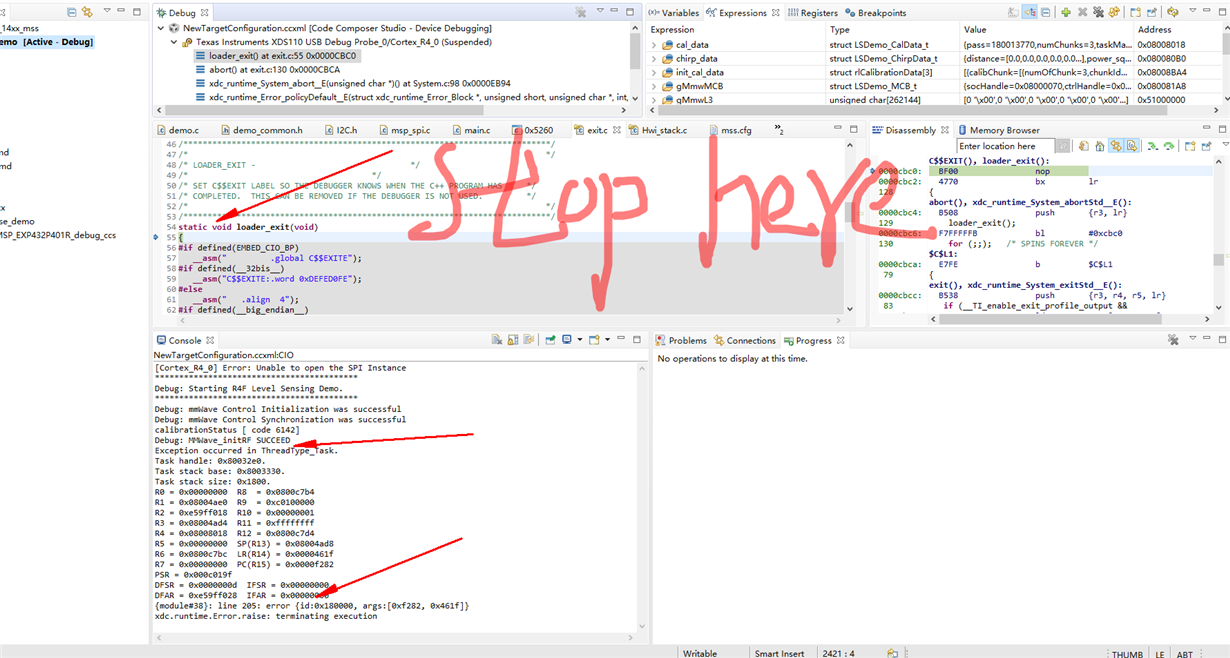Select loader_exit() stack frame
This screenshot has height=658, width=1230.
[x=275, y=56]
